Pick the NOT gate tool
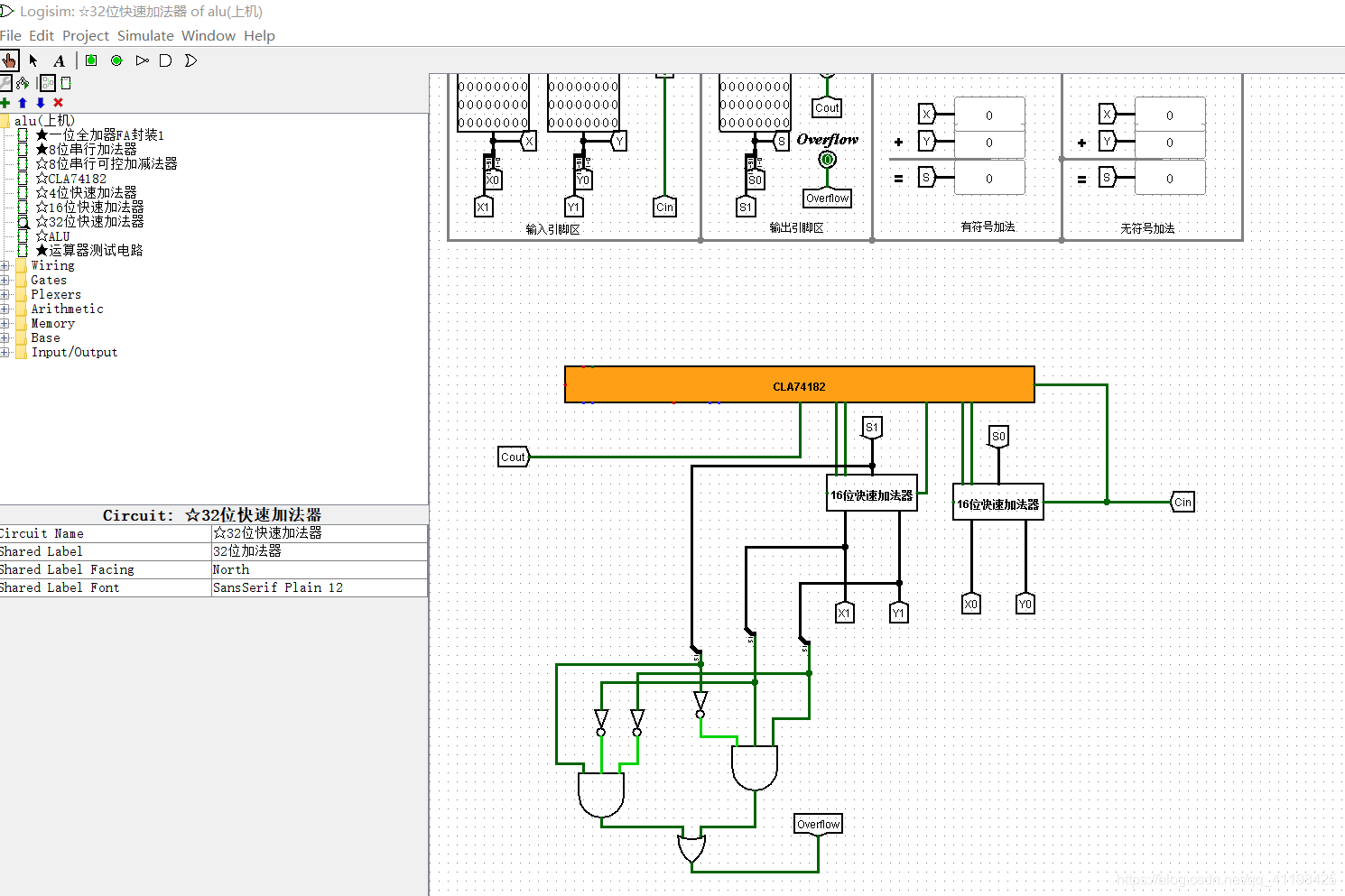Image resolution: width=1345 pixels, height=896 pixels. [142, 60]
